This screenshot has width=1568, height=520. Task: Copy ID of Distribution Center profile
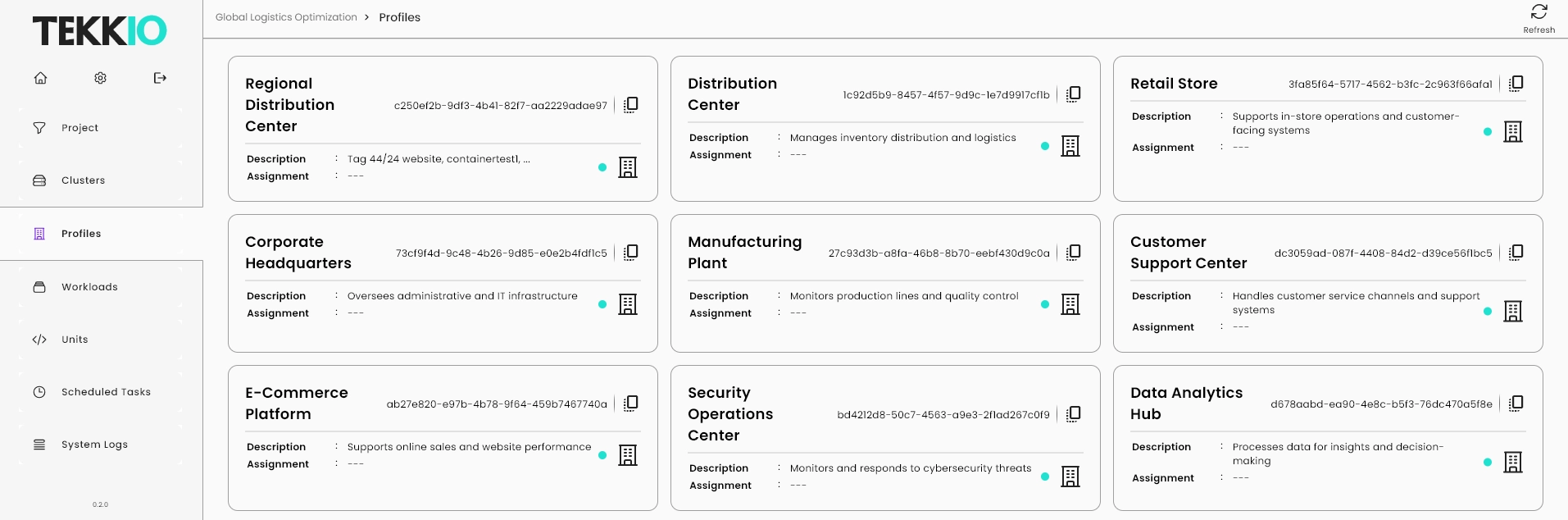(1074, 94)
